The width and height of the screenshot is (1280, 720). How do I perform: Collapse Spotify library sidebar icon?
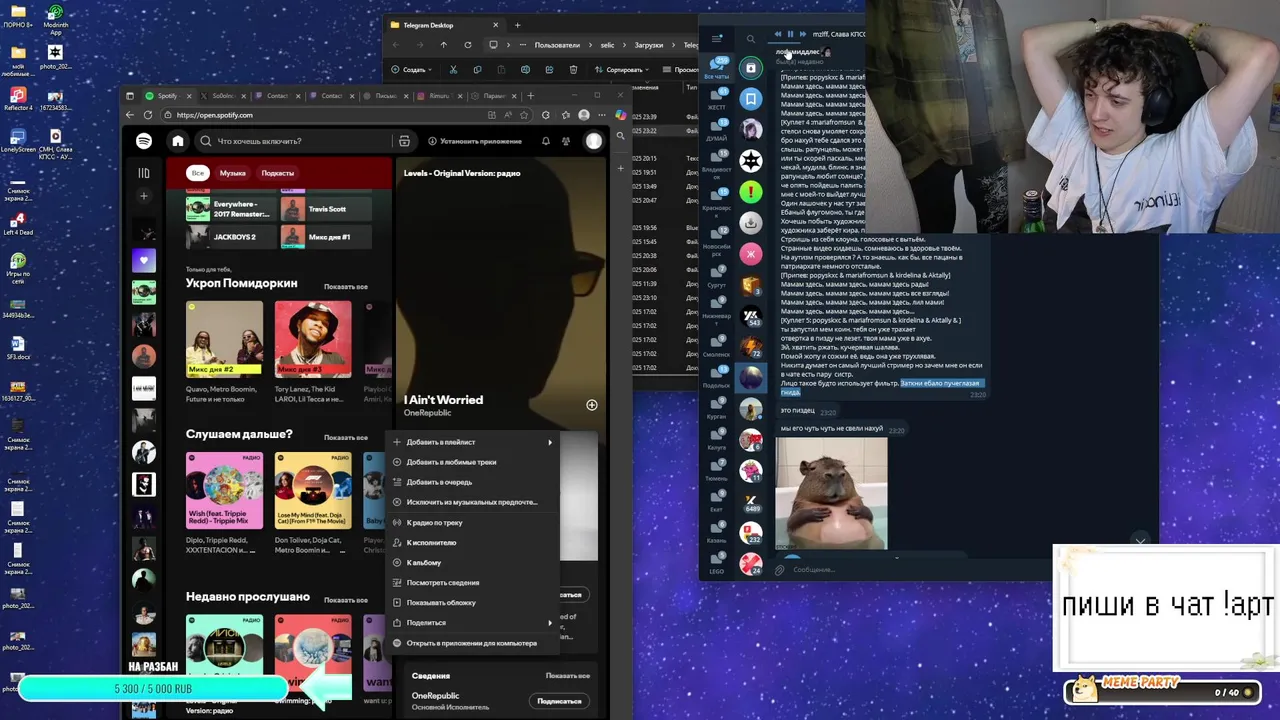click(x=144, y=173)
